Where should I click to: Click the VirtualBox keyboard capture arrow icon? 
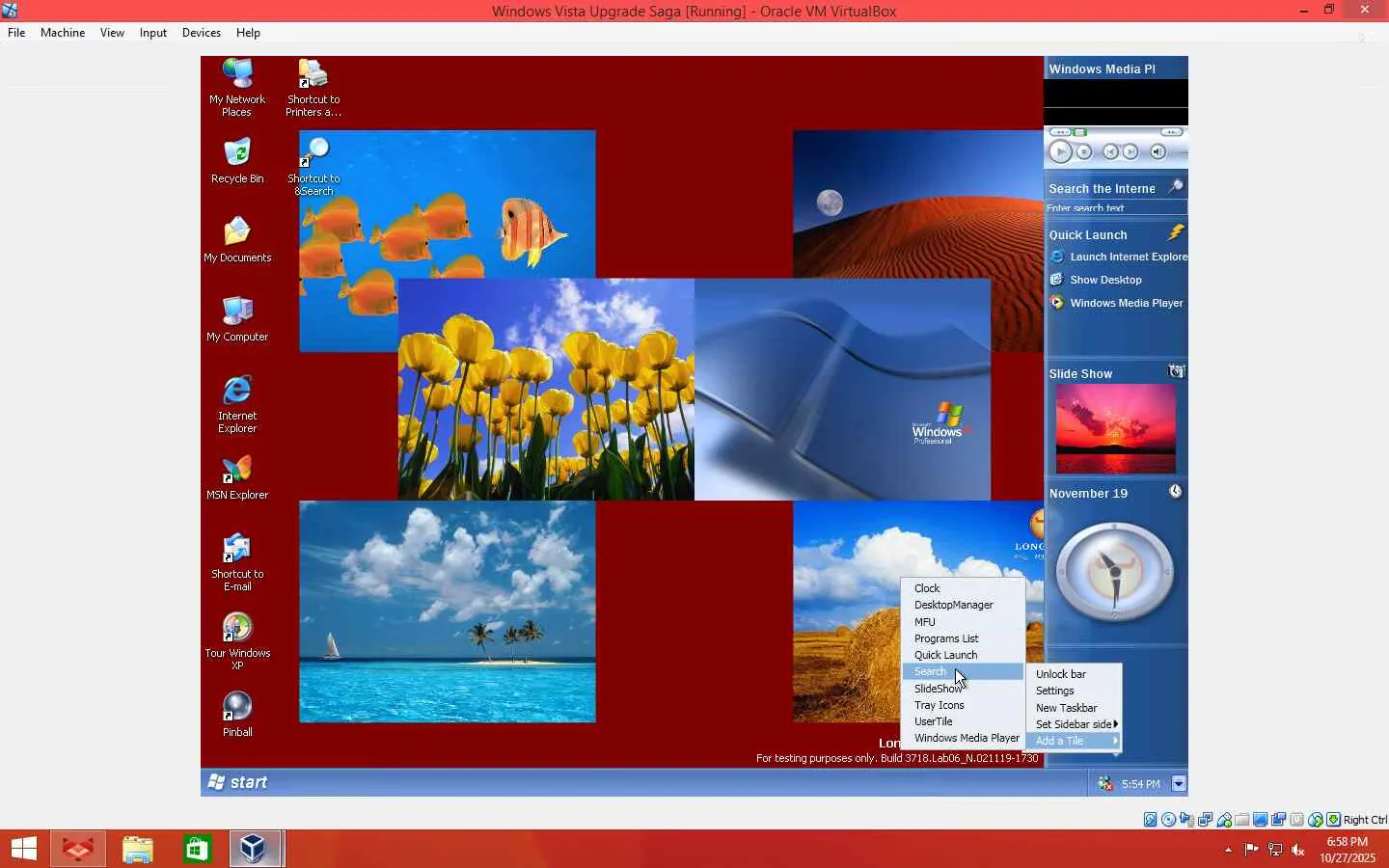click(1334, 820)
